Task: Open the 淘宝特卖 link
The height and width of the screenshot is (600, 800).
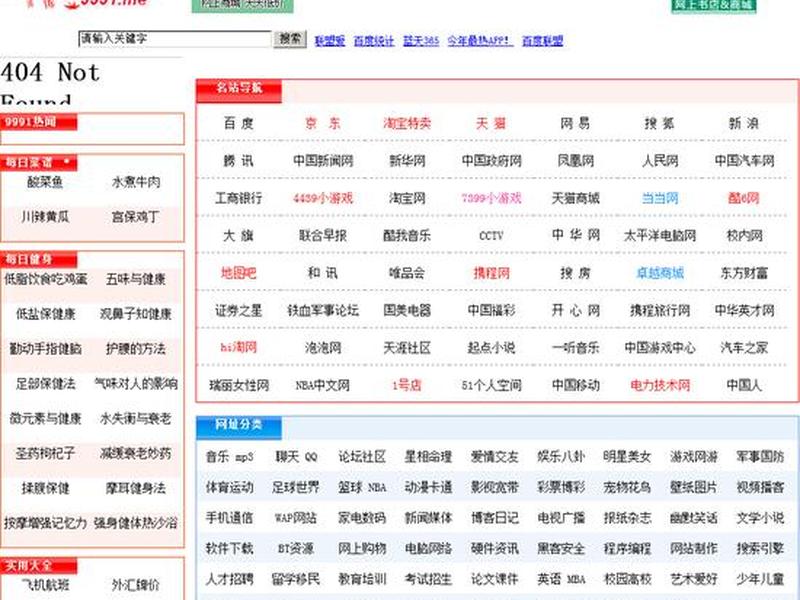Action: pos(407,123)
